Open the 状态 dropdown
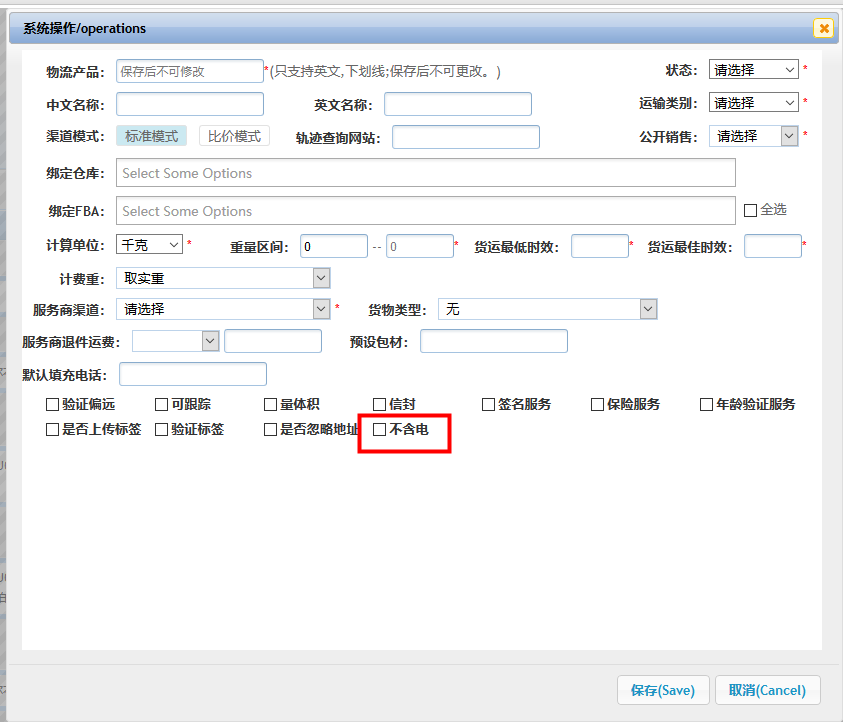The image size is (843, 722). click(754, 70)
